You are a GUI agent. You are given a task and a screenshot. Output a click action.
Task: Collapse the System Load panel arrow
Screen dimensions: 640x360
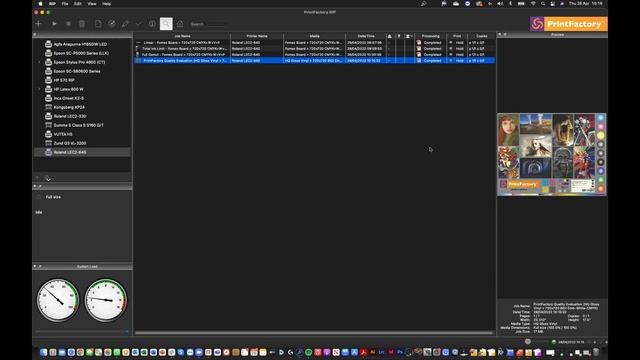(x=35, y=267)
